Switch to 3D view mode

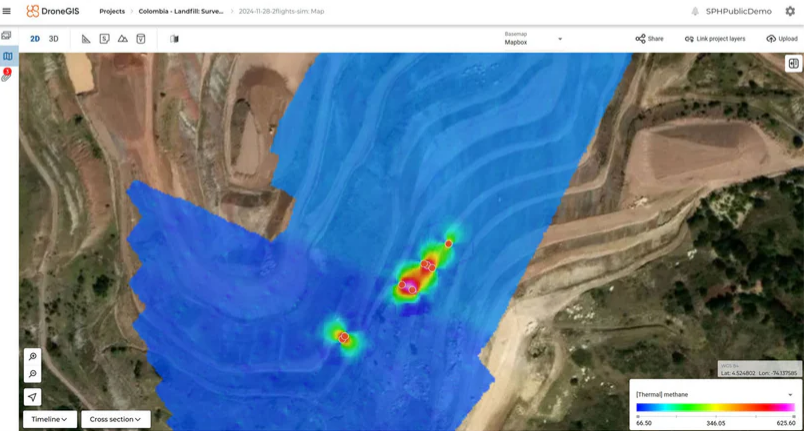(x=54, y=39)
